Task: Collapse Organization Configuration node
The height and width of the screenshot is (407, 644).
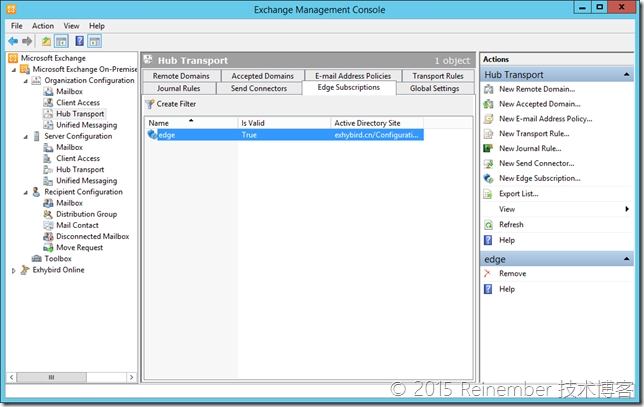Action: (x=25, y=81)
